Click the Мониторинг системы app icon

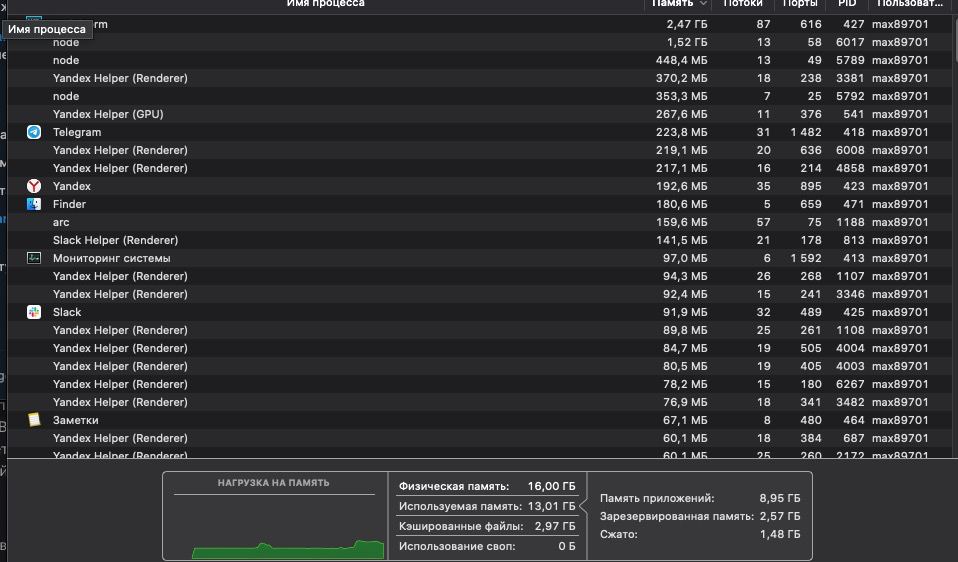(34, 258)
